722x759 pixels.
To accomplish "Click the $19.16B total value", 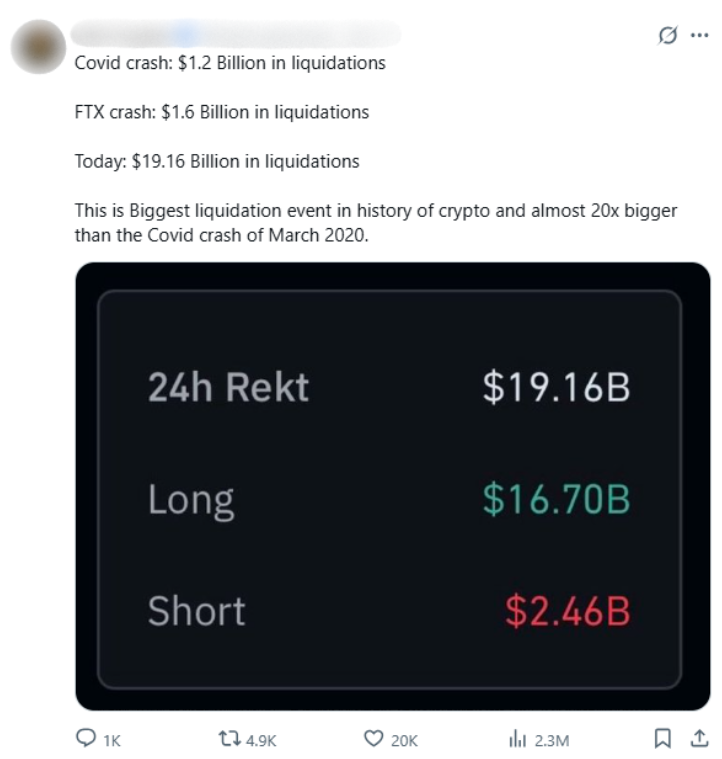I will coord(556,386).
